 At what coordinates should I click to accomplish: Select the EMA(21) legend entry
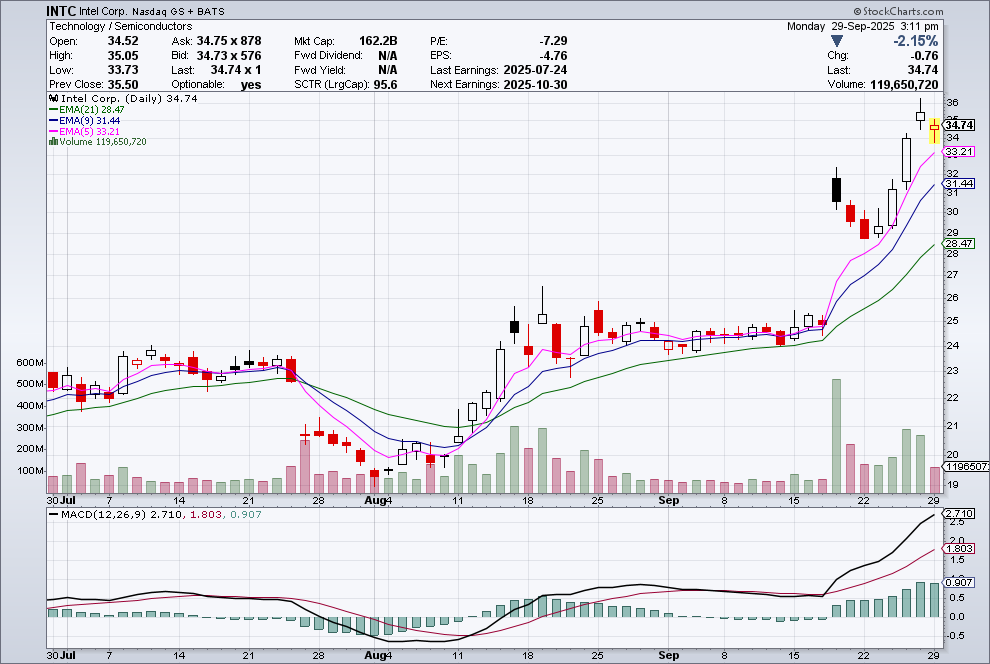[90, 110]
